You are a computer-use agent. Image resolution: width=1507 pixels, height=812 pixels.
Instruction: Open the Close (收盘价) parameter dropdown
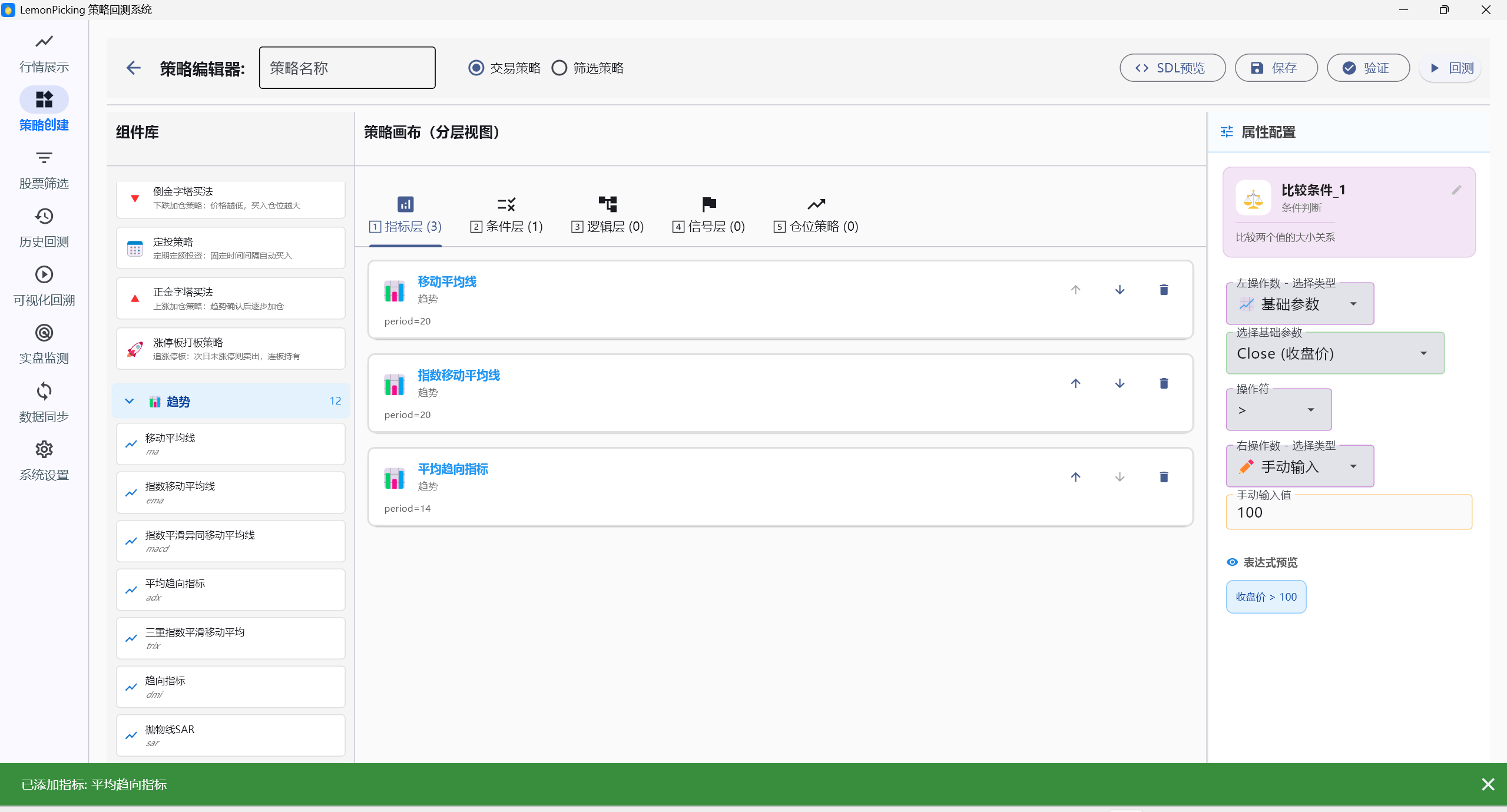(x=1334, y=354)
